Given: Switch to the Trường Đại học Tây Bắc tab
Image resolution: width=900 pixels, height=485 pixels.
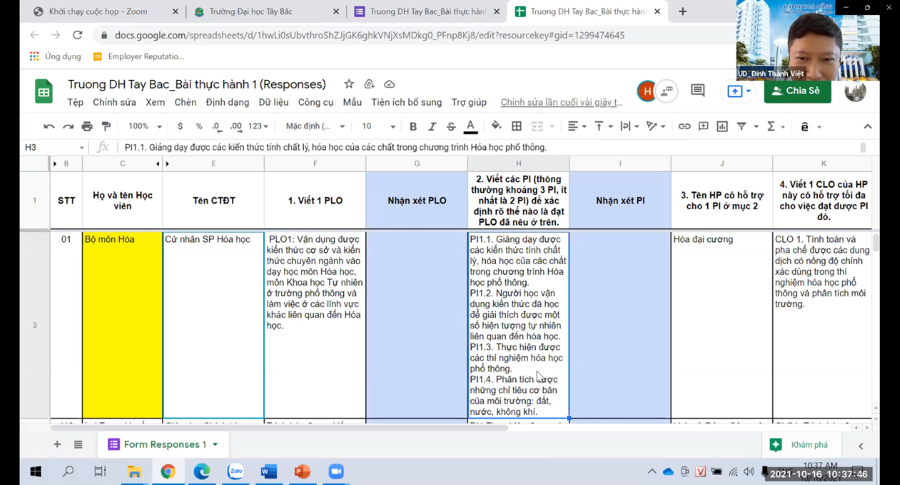Looking at the screenshot, I should (267, 11).
